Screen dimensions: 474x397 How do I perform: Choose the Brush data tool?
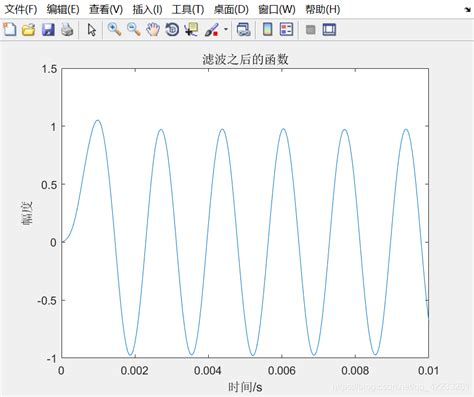[211, 30]
